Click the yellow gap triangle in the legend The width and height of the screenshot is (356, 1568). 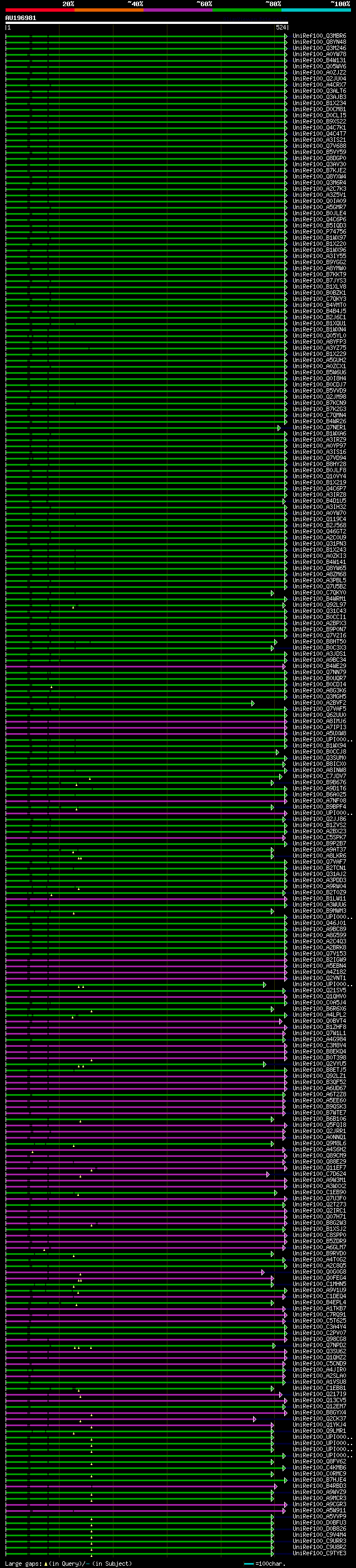(46, 1564)
